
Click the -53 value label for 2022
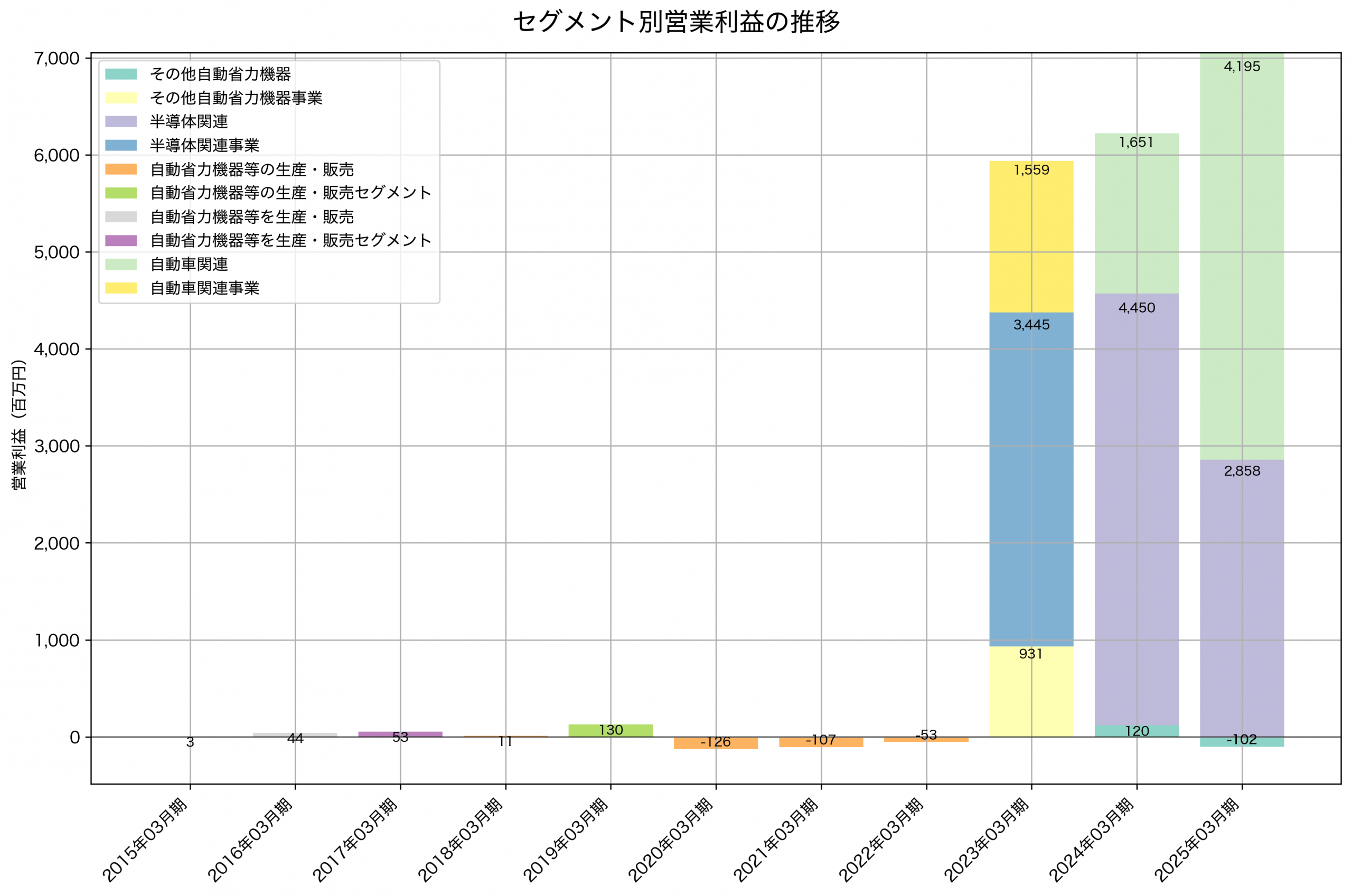[x=926, y=735]
